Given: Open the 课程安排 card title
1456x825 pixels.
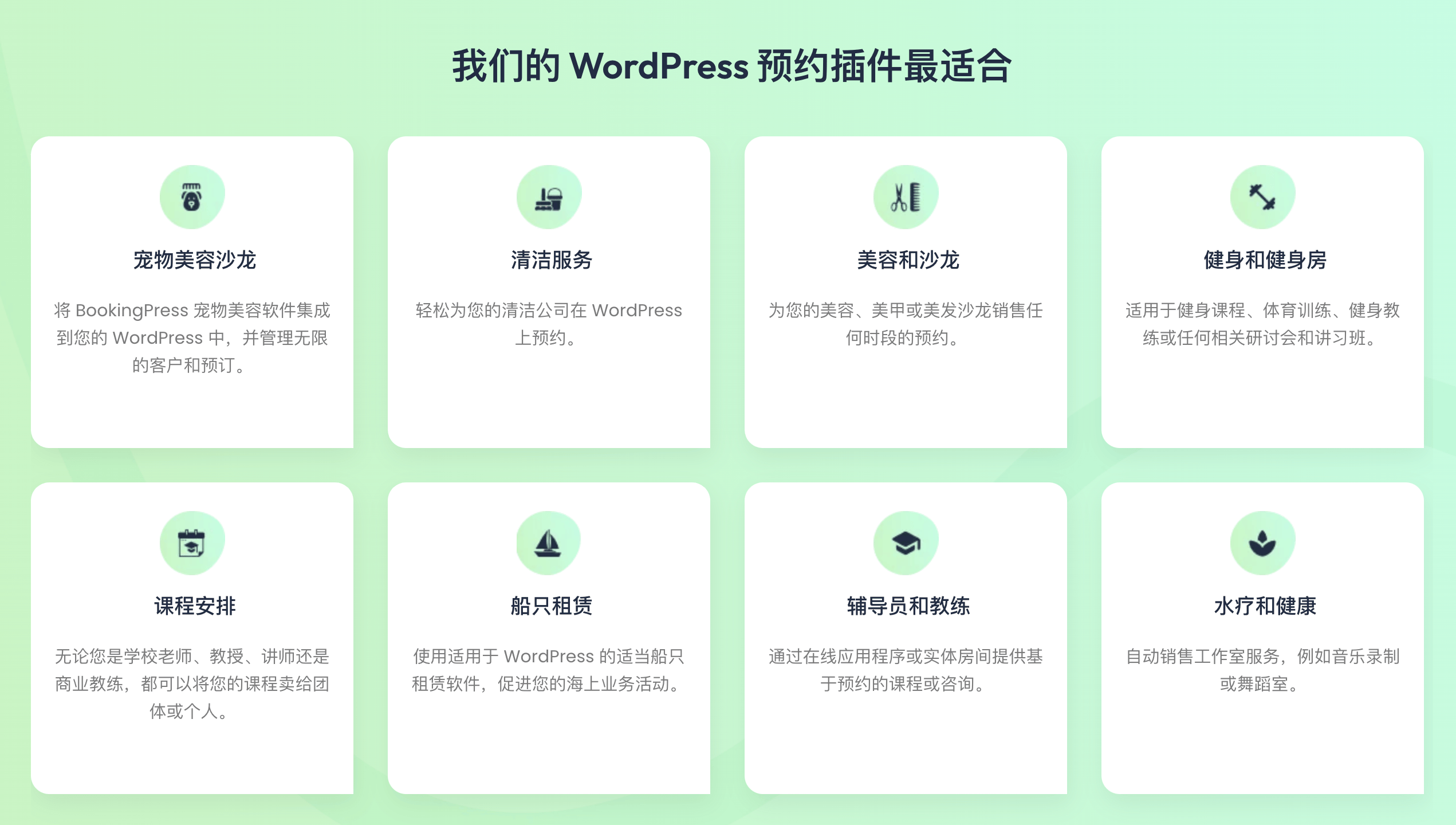Looking at the screenshot, I should coord(194,606).
